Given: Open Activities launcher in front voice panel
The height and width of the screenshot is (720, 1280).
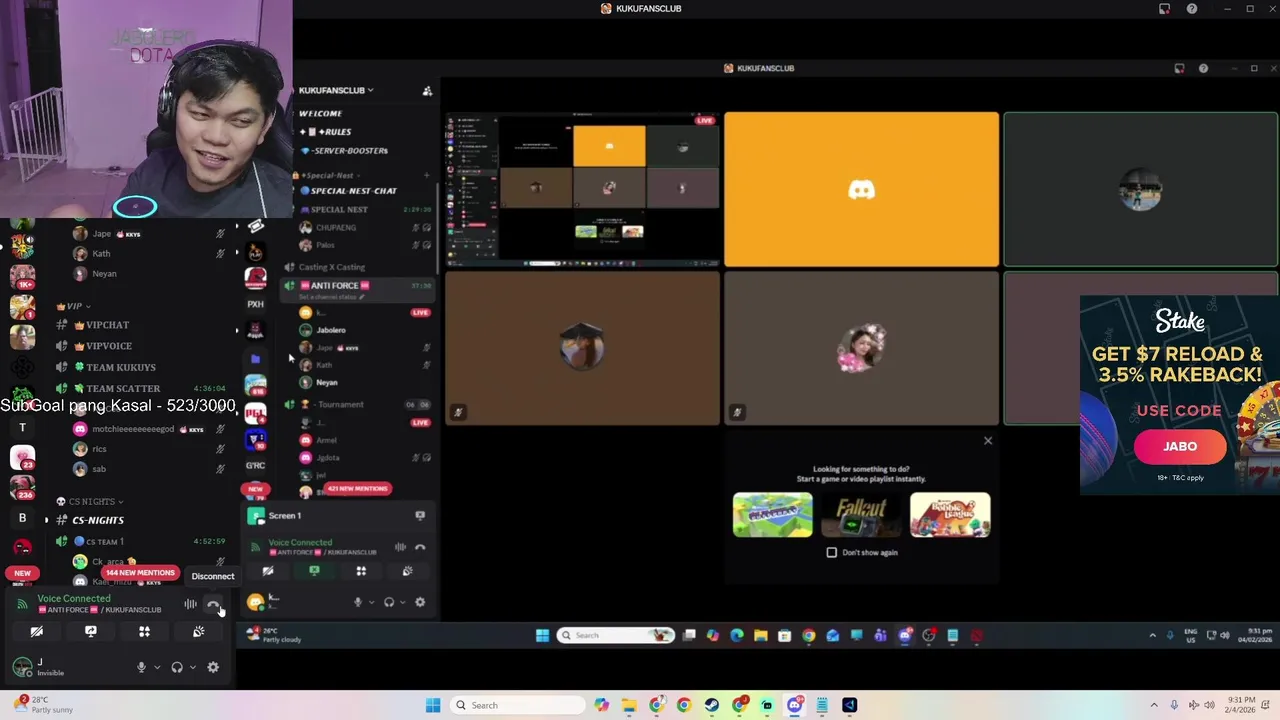Looking at the screenshot, I should (x=144, y=632).
